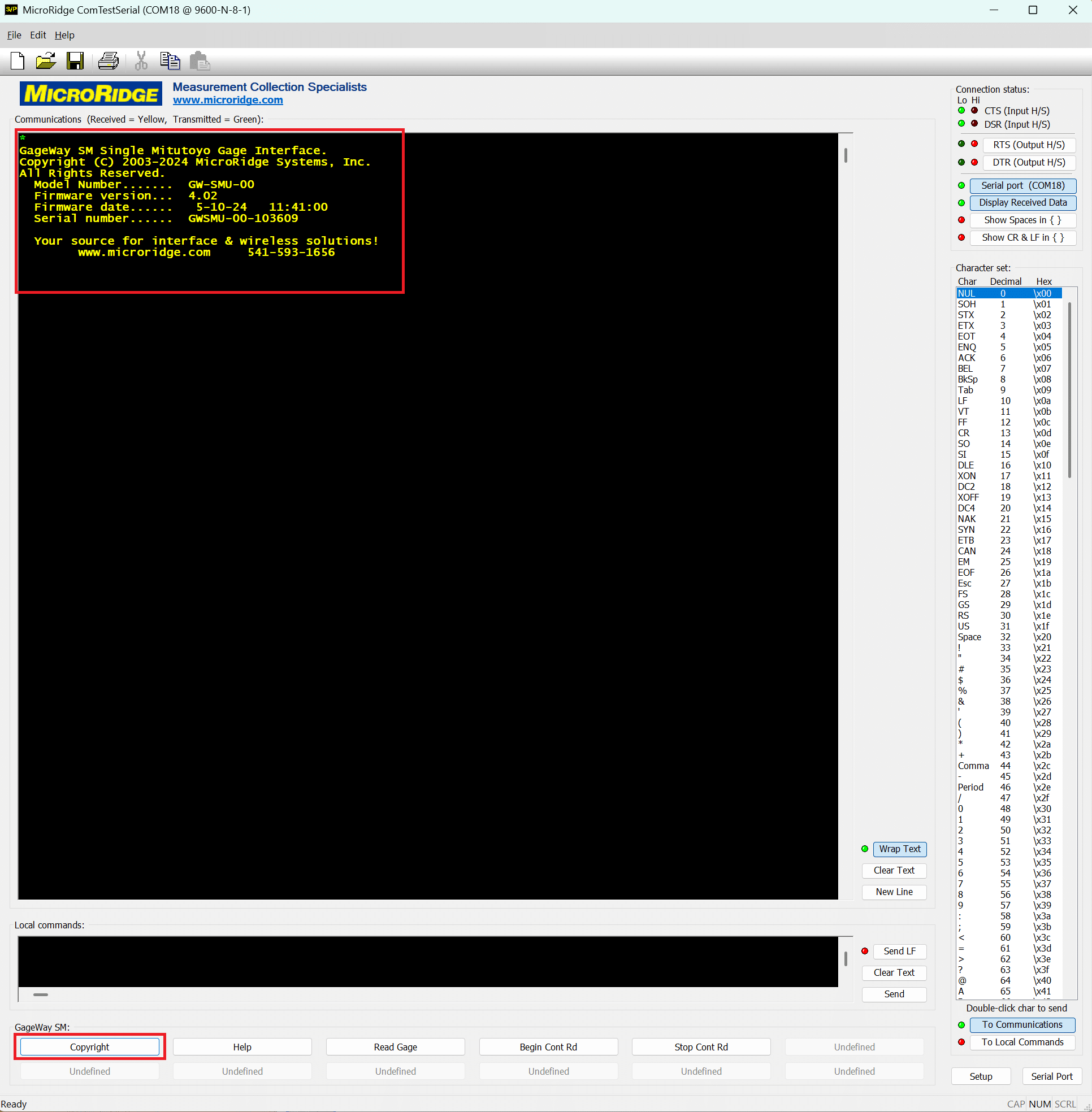The width and height of the screenshot is (1092, 1112).
Task: Click the Paste clipboard icon
Action: click(200, 61)
